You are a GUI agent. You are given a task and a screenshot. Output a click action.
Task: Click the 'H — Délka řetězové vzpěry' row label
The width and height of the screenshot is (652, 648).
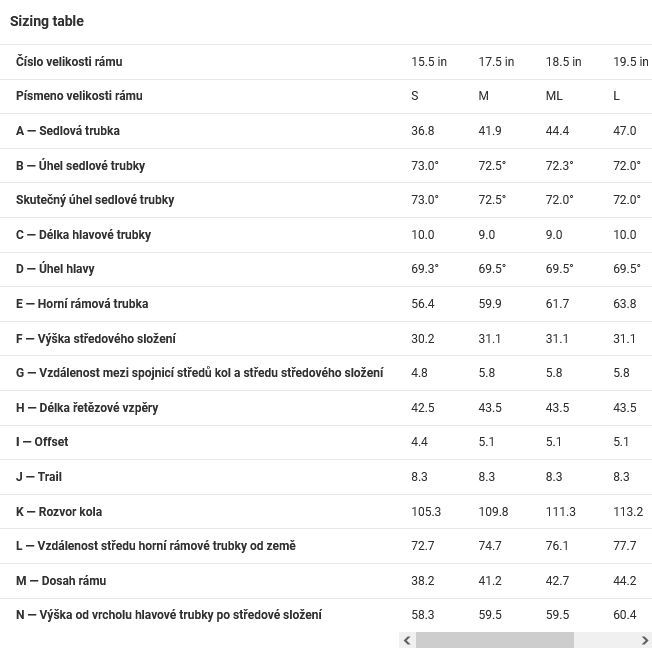tap(87, 408)
